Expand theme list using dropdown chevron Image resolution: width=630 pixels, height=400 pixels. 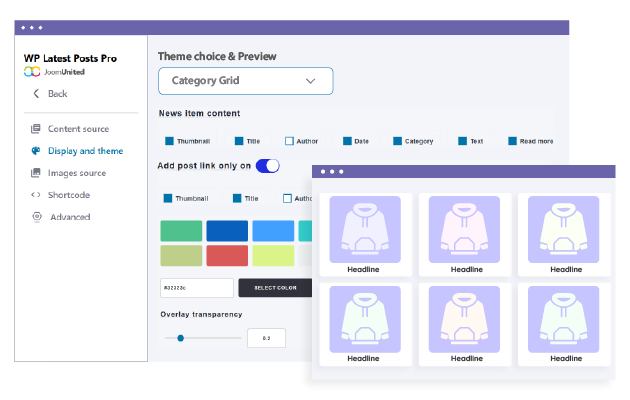(310, 81)
